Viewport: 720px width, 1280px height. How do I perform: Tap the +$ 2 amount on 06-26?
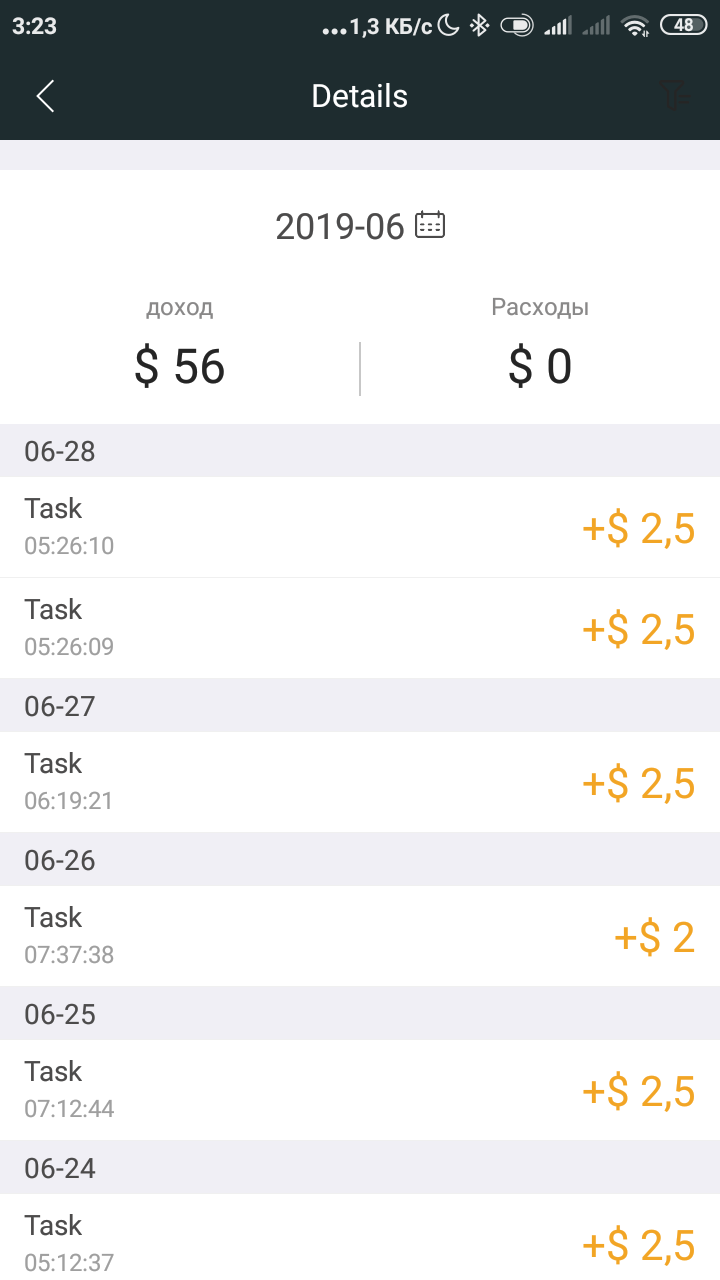(x=654, y=938)
